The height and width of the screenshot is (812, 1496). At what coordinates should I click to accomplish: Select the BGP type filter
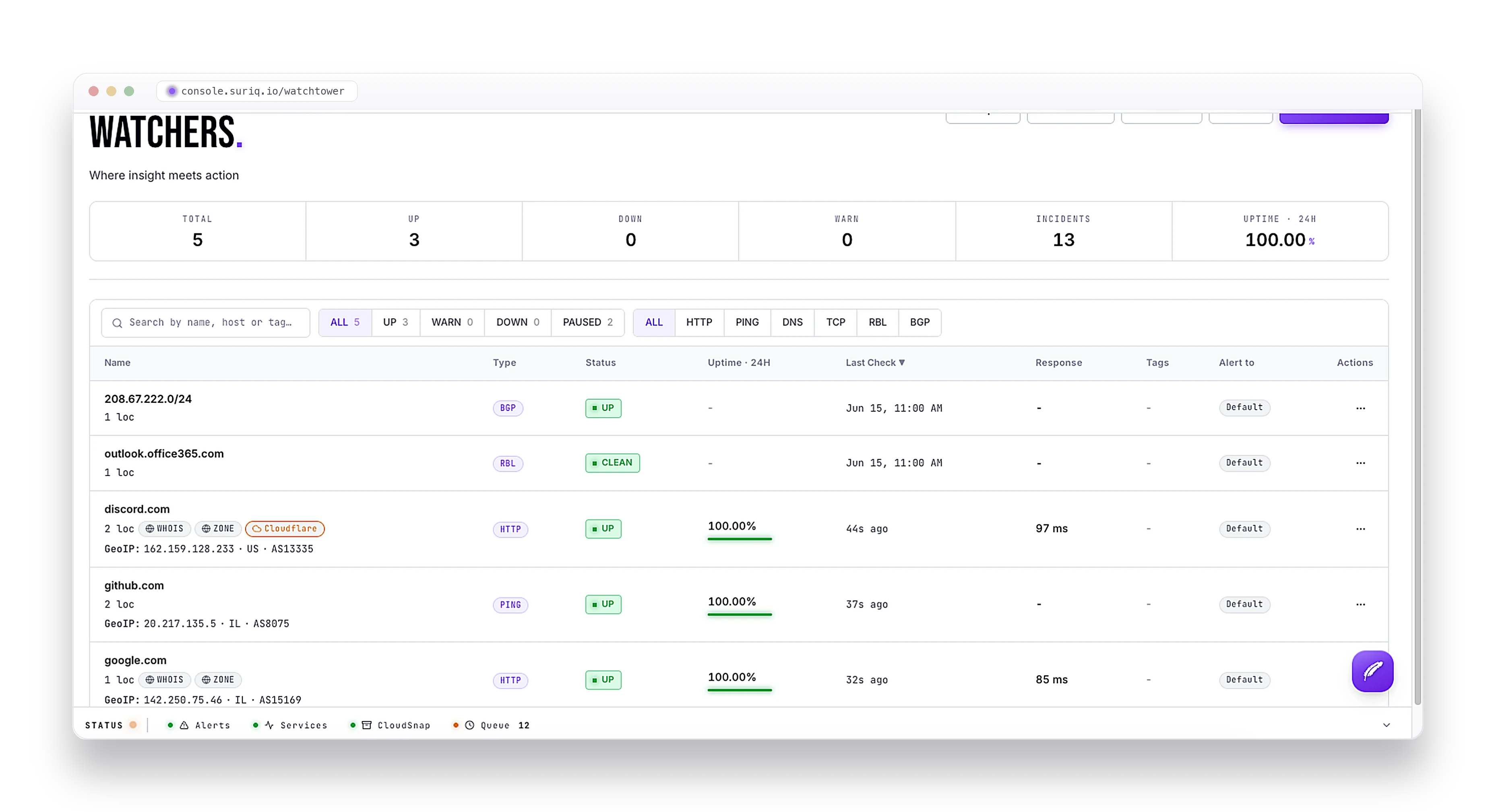tap(920, 322)
